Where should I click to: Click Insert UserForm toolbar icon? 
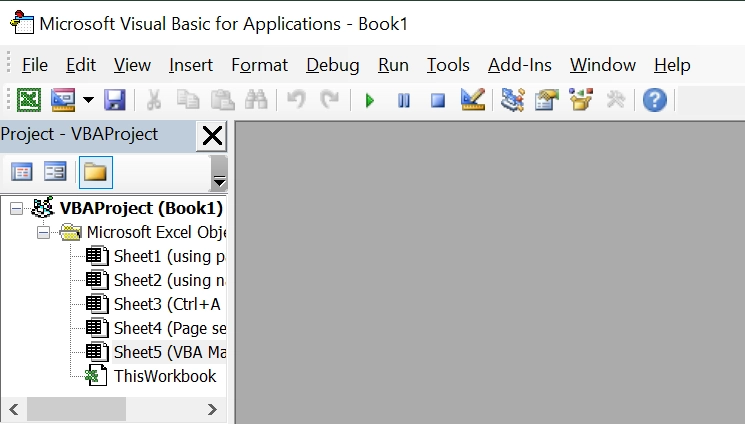point(63,100)
